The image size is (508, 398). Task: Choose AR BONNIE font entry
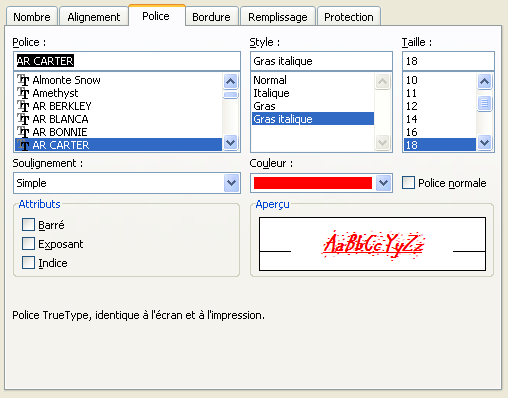pos(118,132)
